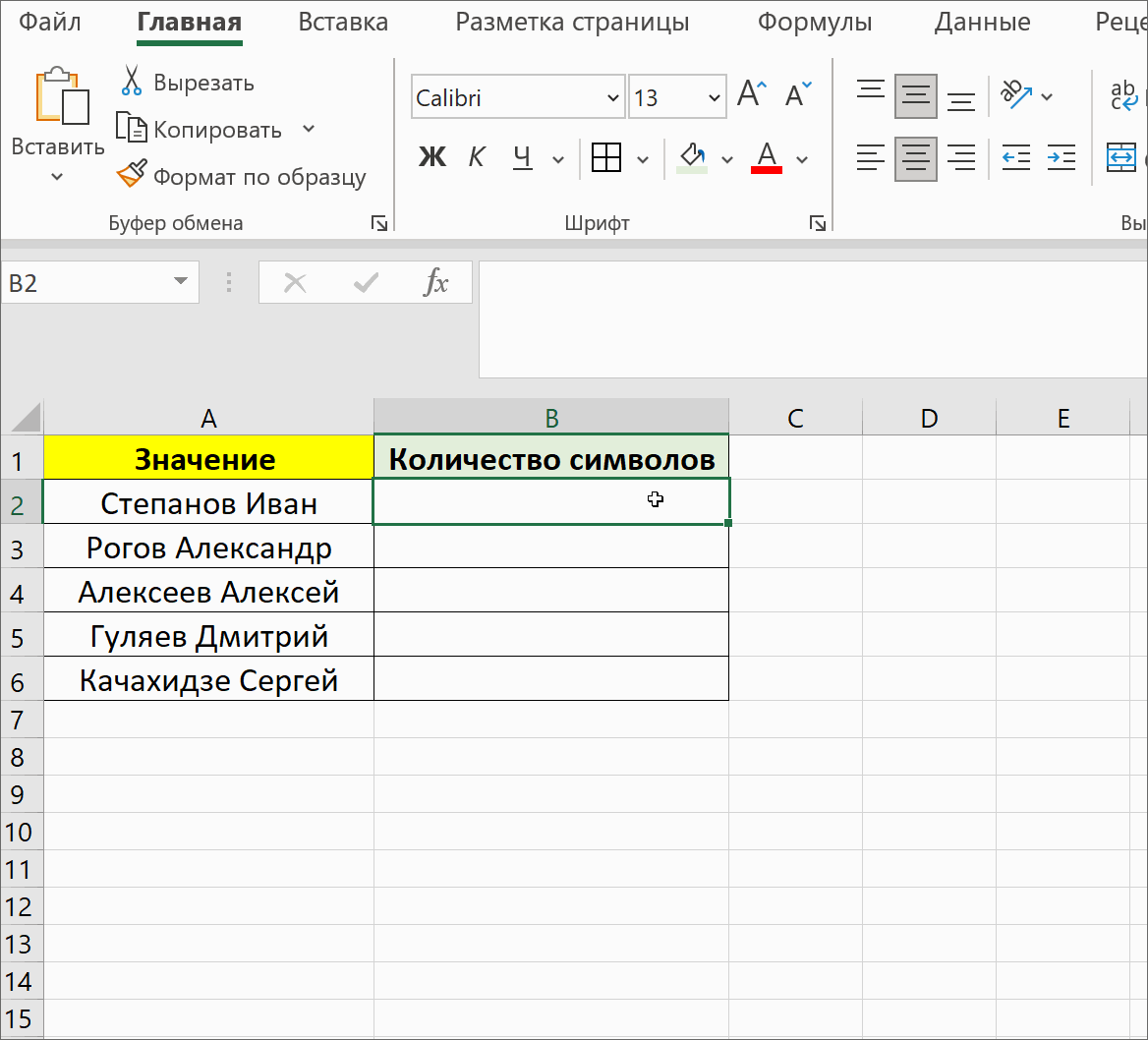Select row 7 header
Image resolution: width=1148 pixels, height=1040 pixels.
22,720
